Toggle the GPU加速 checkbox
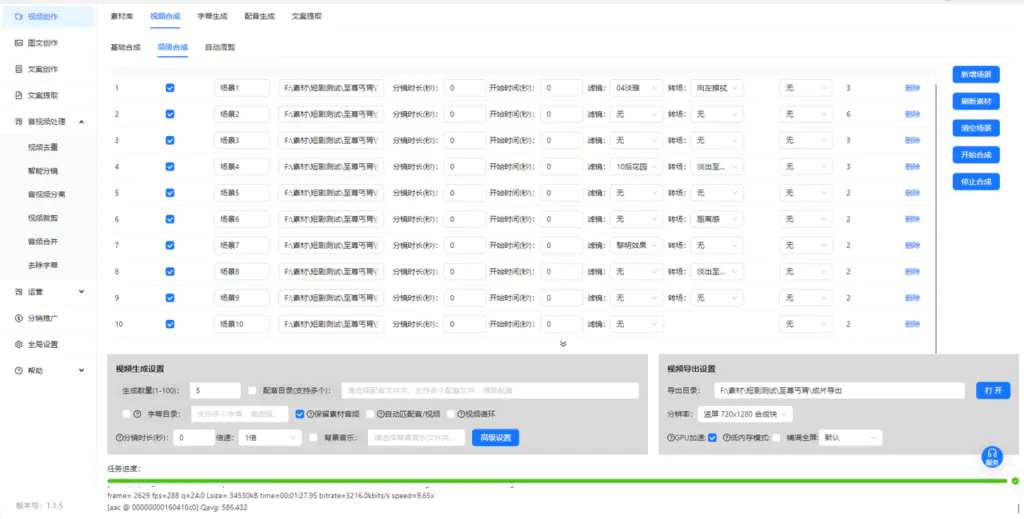1024x519 pixels. pyautogui.click(x=712, y=438)
